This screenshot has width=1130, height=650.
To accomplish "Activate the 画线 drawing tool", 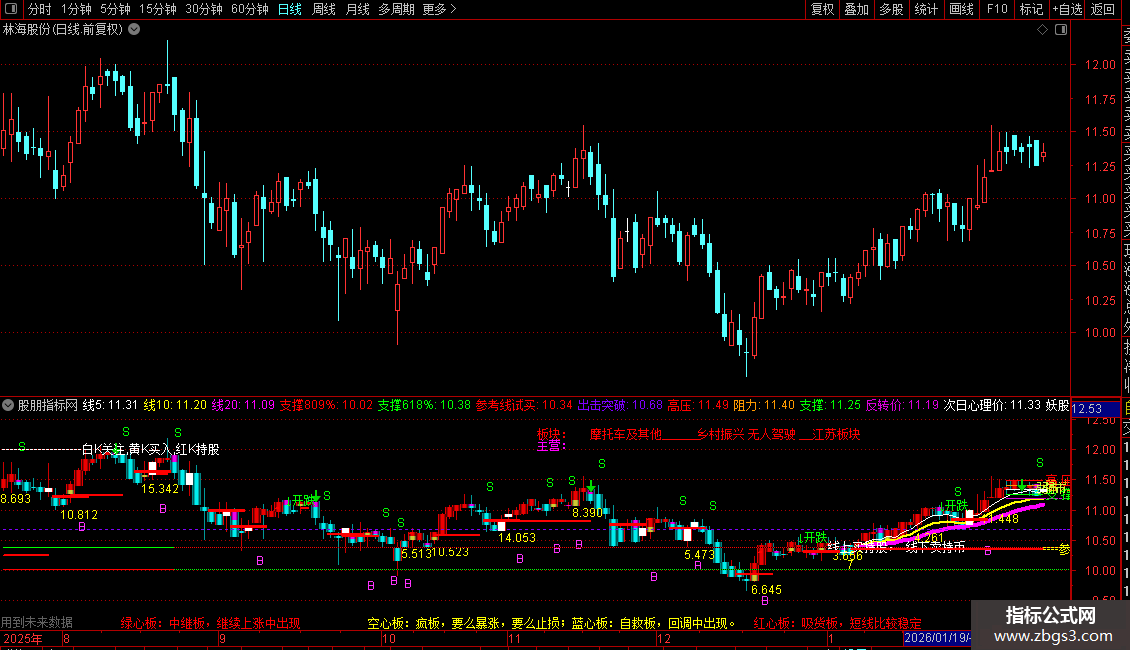I will [x=961, y=9].
